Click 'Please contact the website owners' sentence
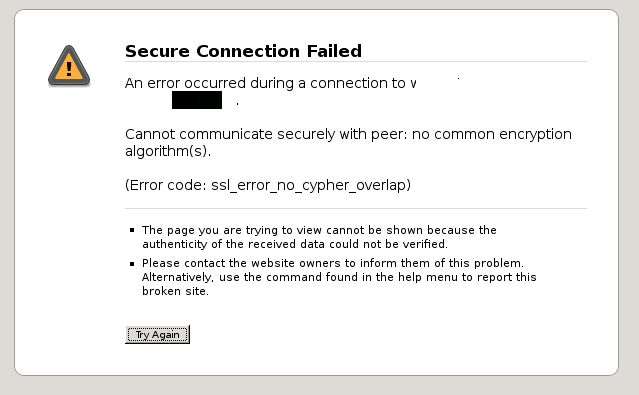The height and width of the screenshot is (395, 639). point(333,263)
